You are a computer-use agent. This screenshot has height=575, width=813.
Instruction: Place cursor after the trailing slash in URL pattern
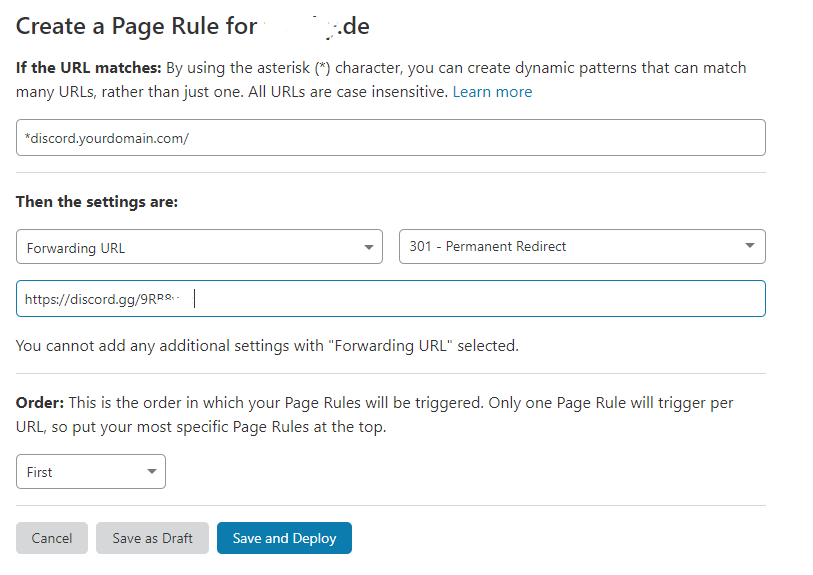[190, 138]
